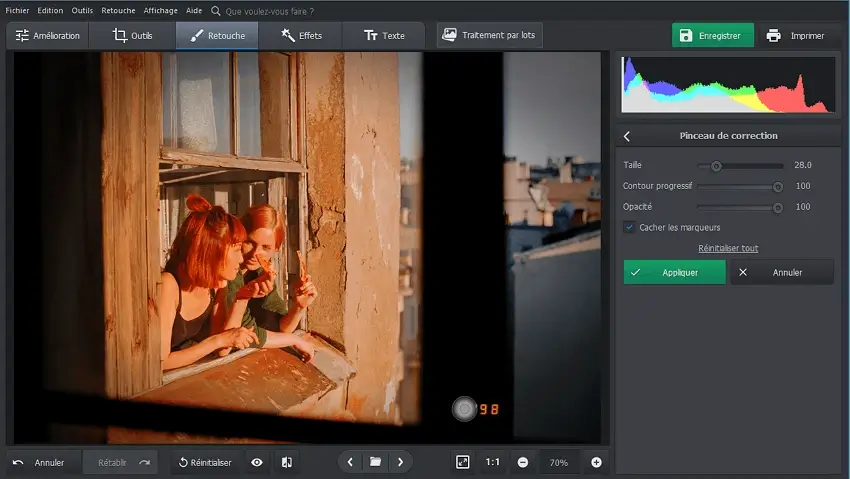Click the 70% zoom value
The image size is (850, 479).
point(559,463)
